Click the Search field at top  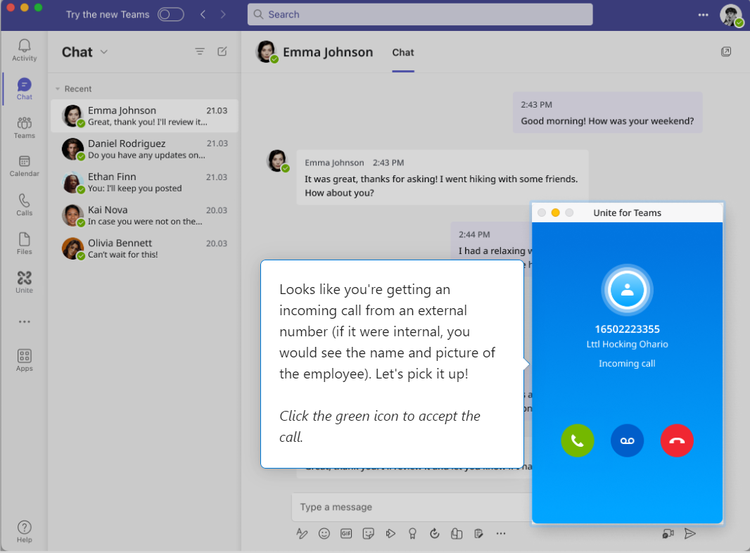tap(420, 14)
